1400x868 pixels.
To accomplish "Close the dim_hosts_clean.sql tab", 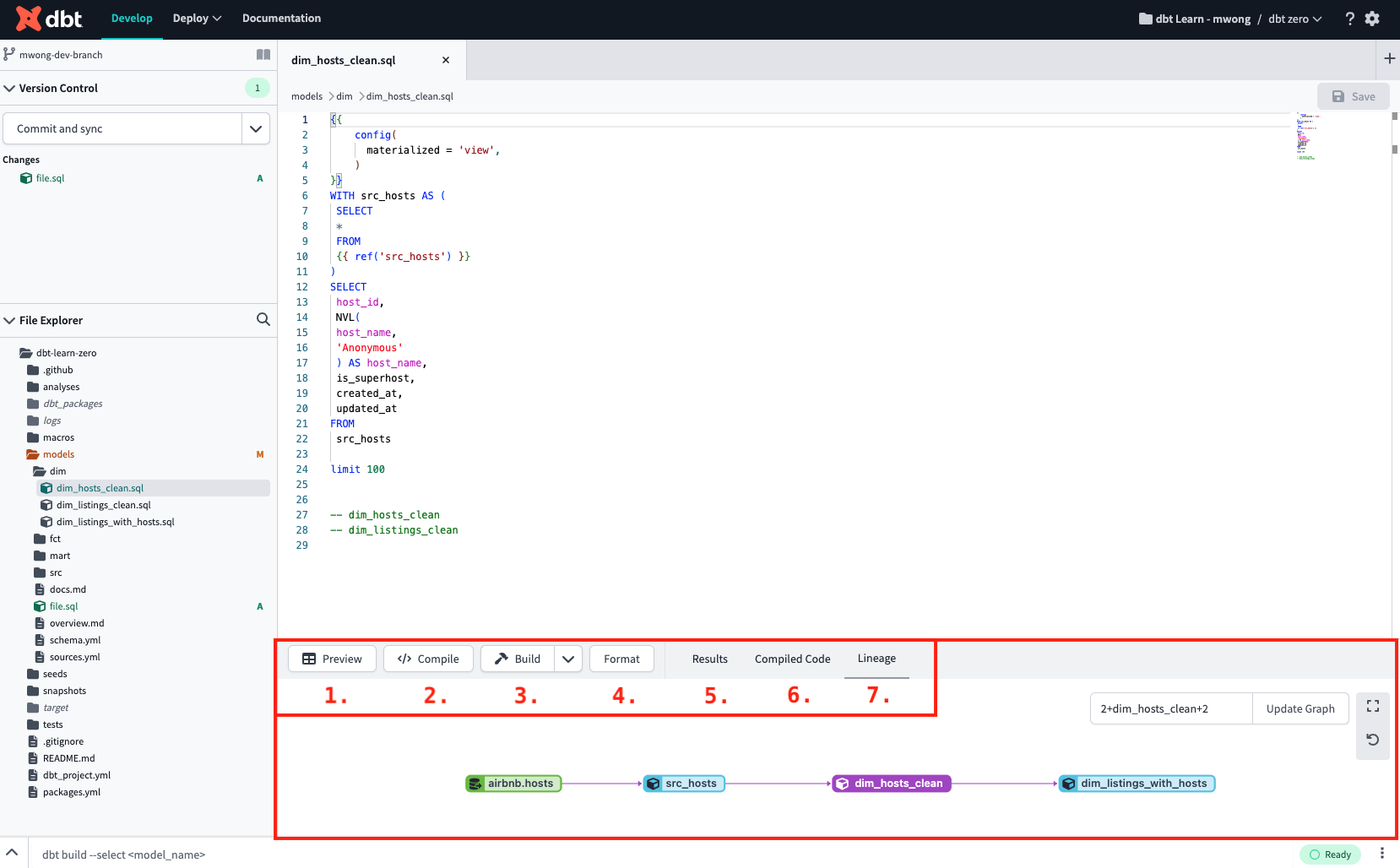I will pyautogui.click(x=446, y=60).
